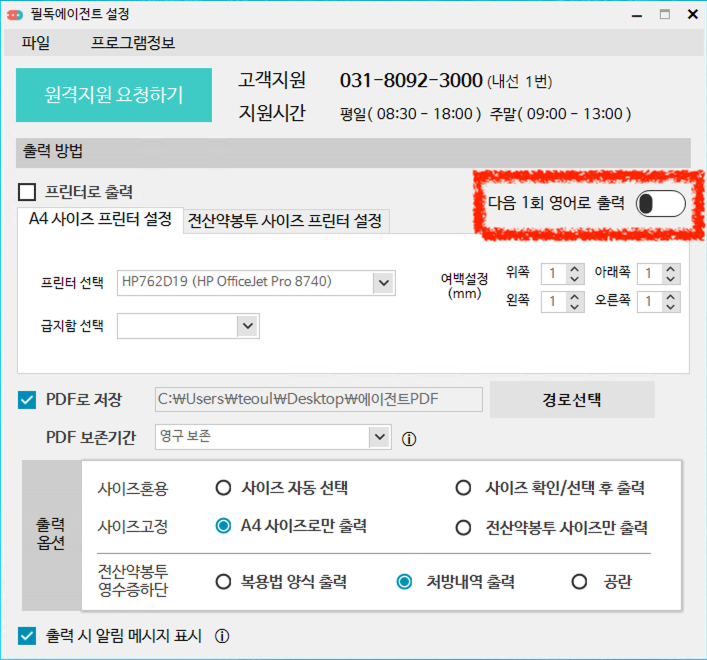Image resolution: width=707 pixels, height=660 pixels.
Task: Click the info icon beside 알림 메시지 표시
Action: [223, 636]
